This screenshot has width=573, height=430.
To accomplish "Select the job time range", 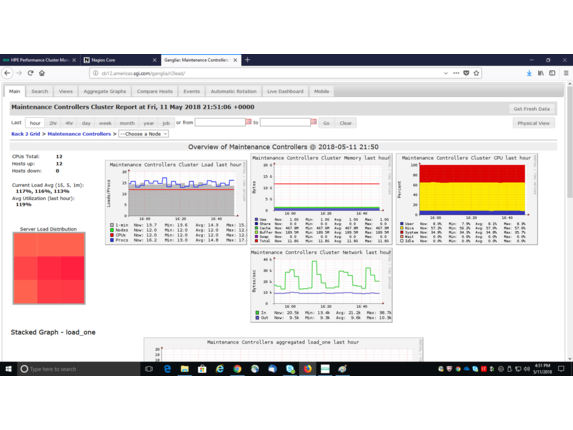I will click(166, 123).
